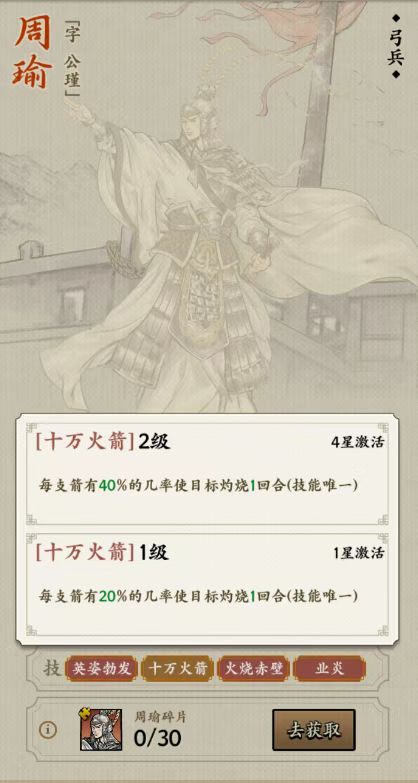
Task: Click the info circle icon
Action: (48, 730)
